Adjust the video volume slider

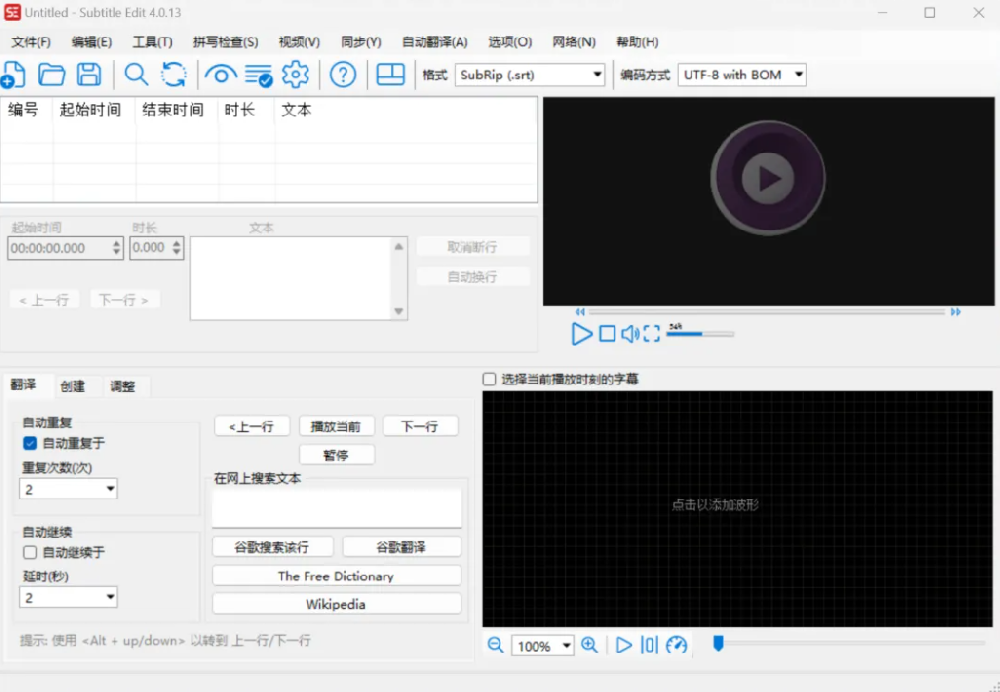(x=700, y=334)
